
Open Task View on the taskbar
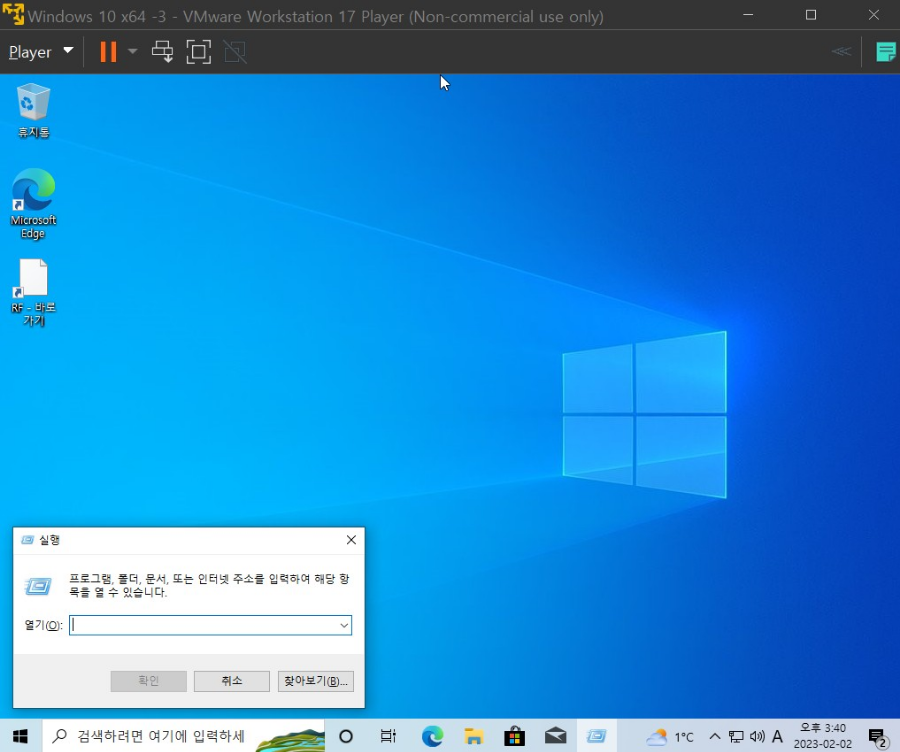click(388, 736)
